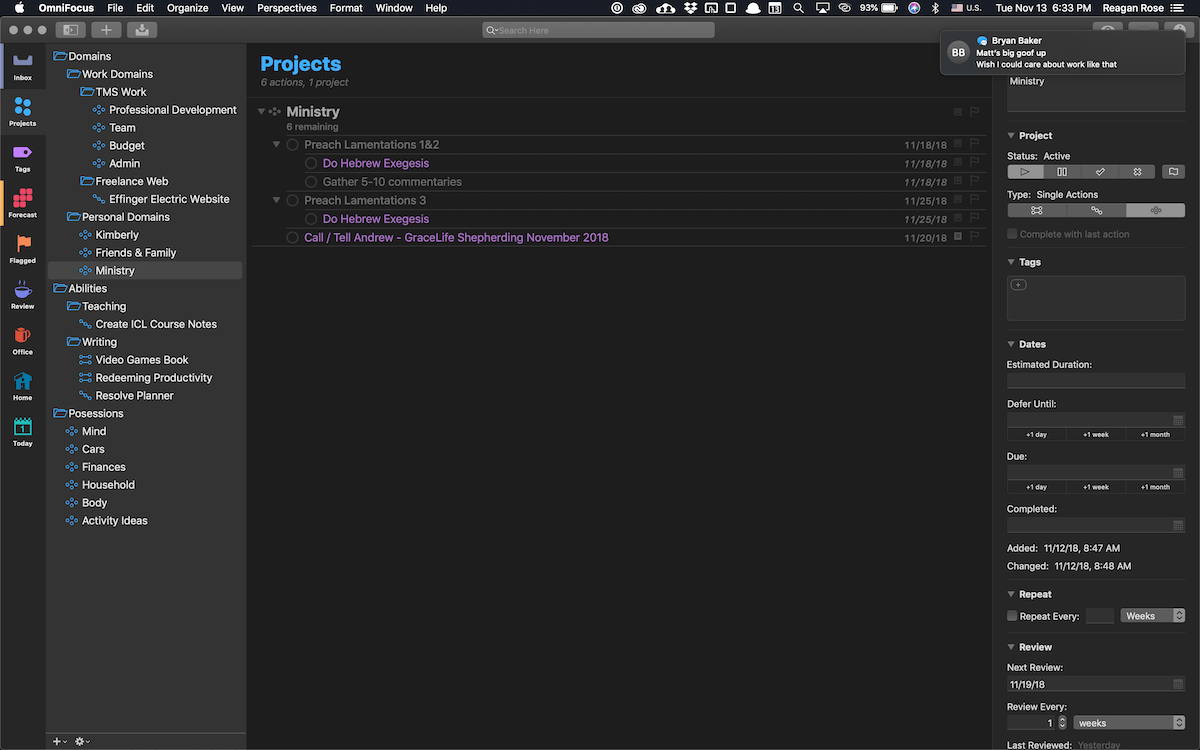
Task: Collapse the Review inspector section
Action: pyautogui.click(x=1011, y=648)
